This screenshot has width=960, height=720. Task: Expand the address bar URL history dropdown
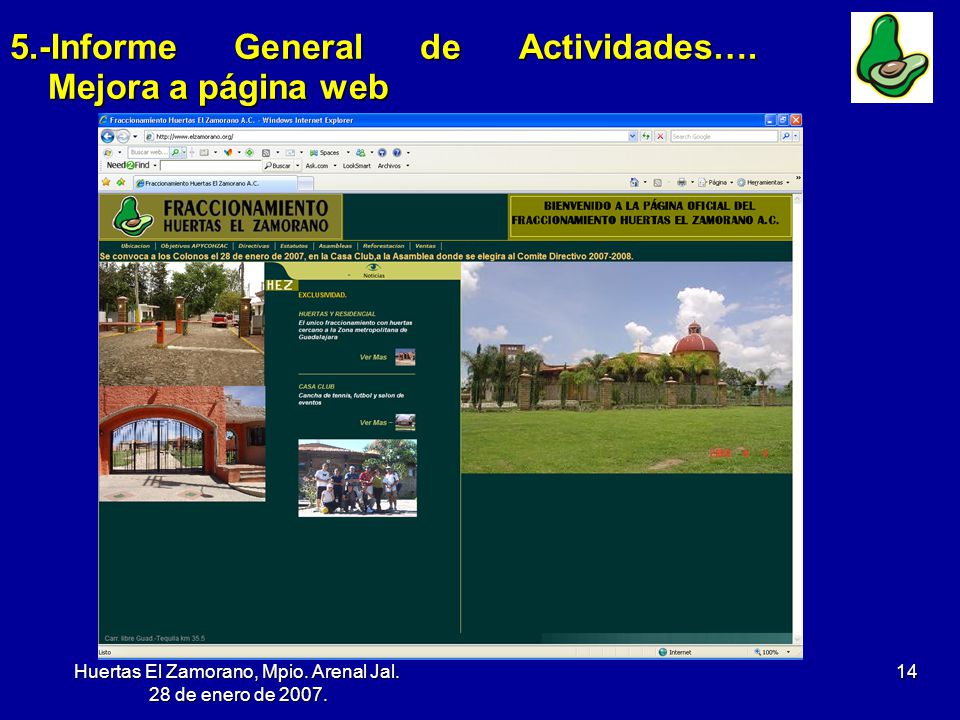632,137
